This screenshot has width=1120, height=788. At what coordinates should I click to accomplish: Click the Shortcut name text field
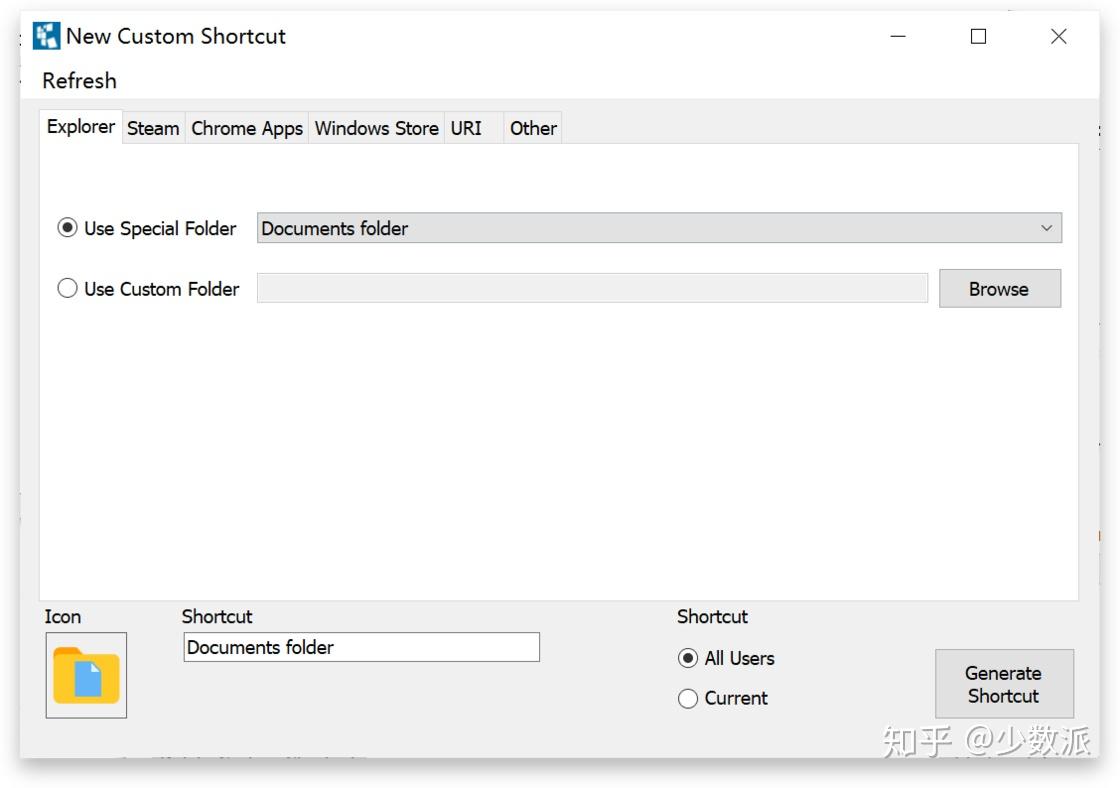(x=361, y=647)
